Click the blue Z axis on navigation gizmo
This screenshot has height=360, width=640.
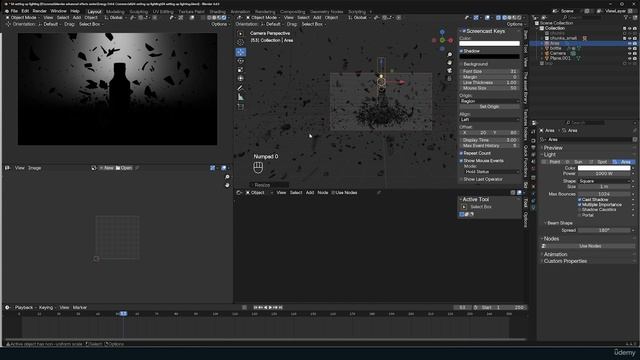click(x=442, y=32)
